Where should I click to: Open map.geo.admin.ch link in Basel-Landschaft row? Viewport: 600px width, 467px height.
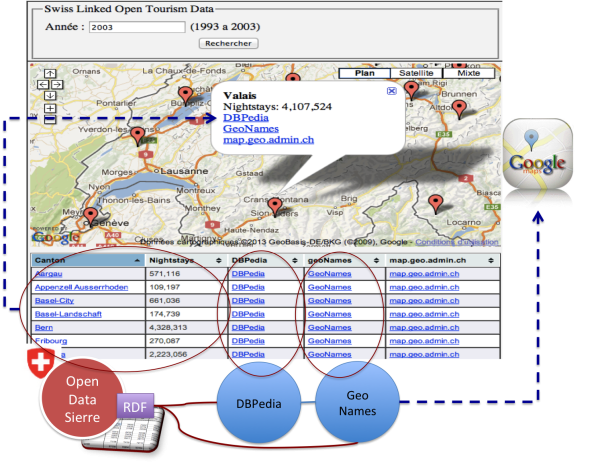(424, 314)
